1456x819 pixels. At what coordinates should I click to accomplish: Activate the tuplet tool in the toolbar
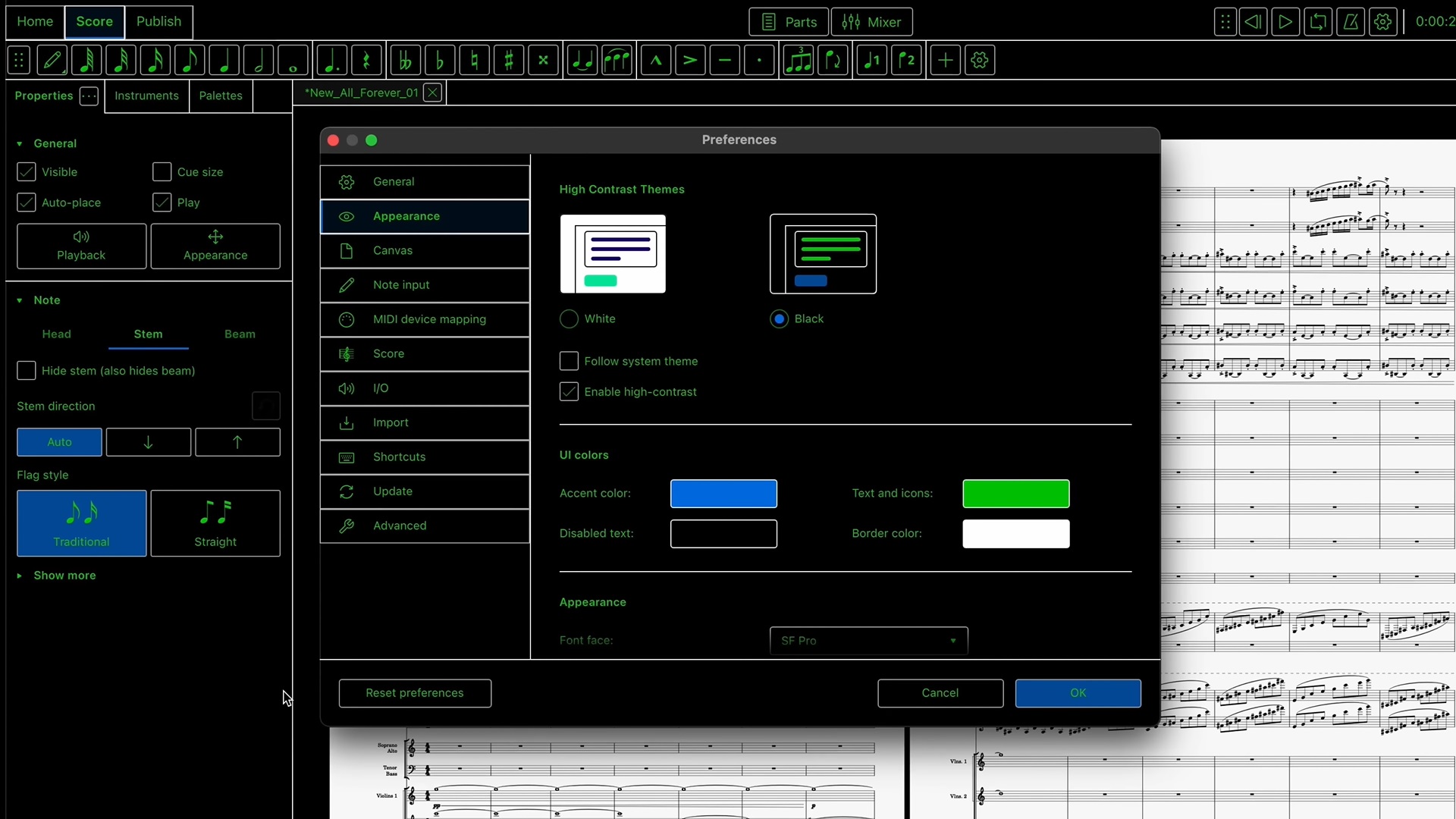click(798, 60)
